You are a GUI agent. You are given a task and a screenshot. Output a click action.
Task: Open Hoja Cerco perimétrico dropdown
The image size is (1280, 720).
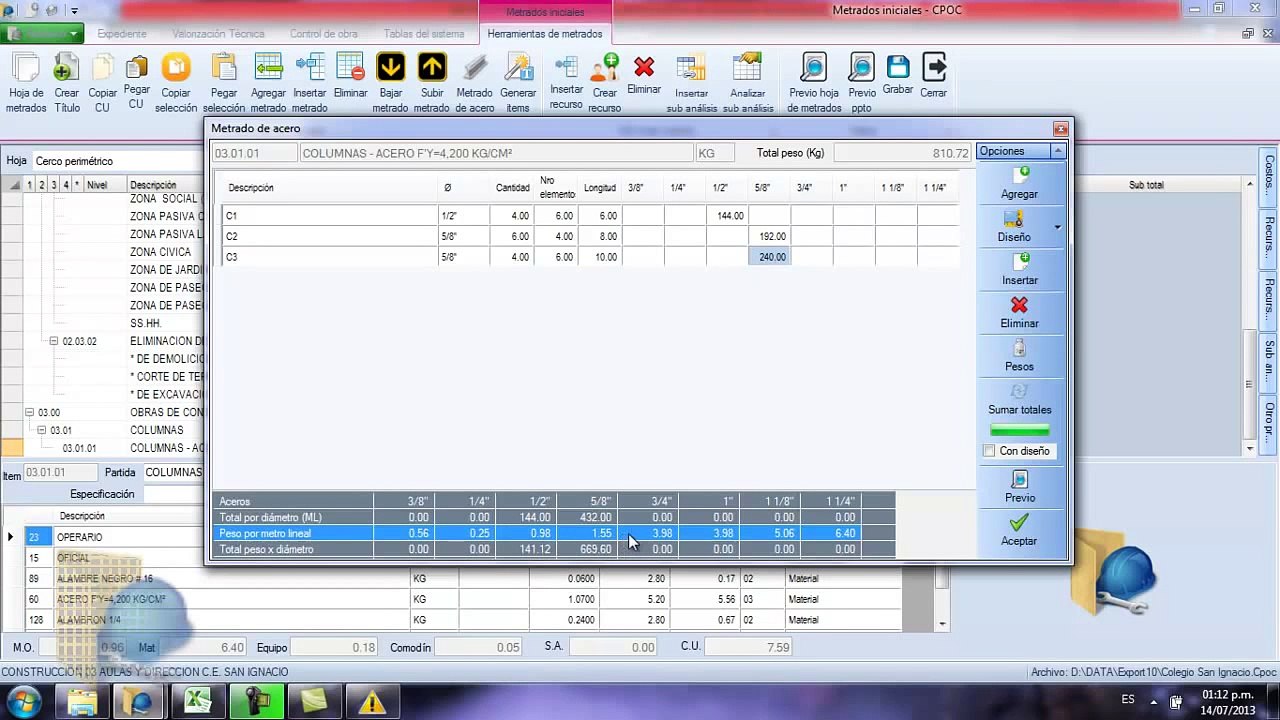click(118, 161)
